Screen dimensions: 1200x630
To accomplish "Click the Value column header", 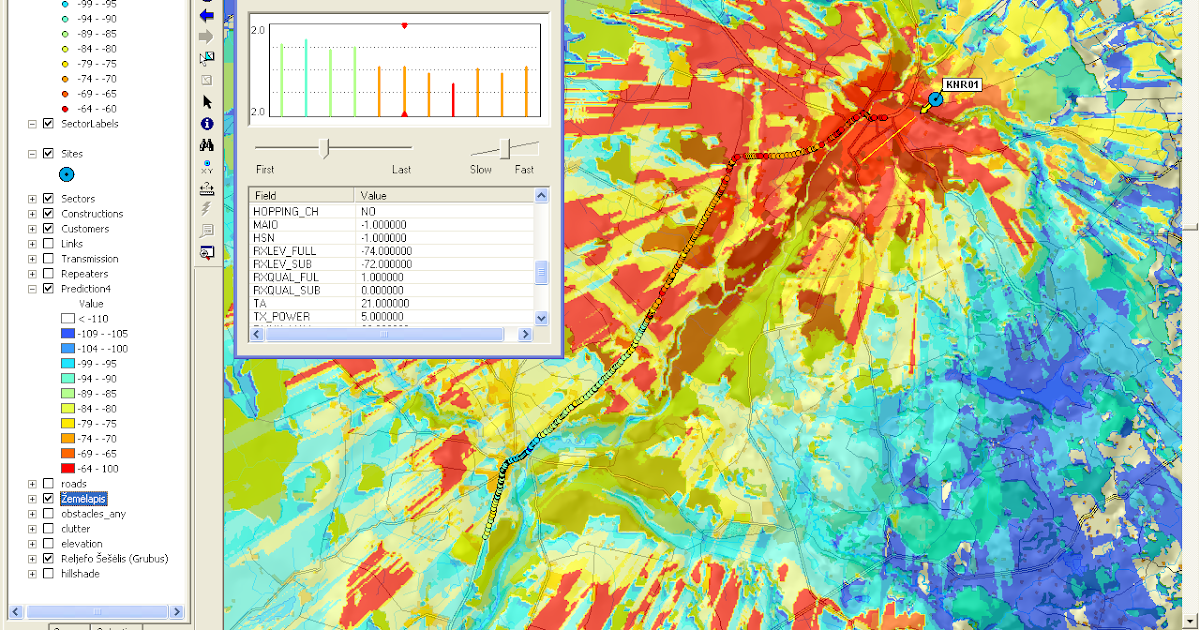I will (444, 196).
